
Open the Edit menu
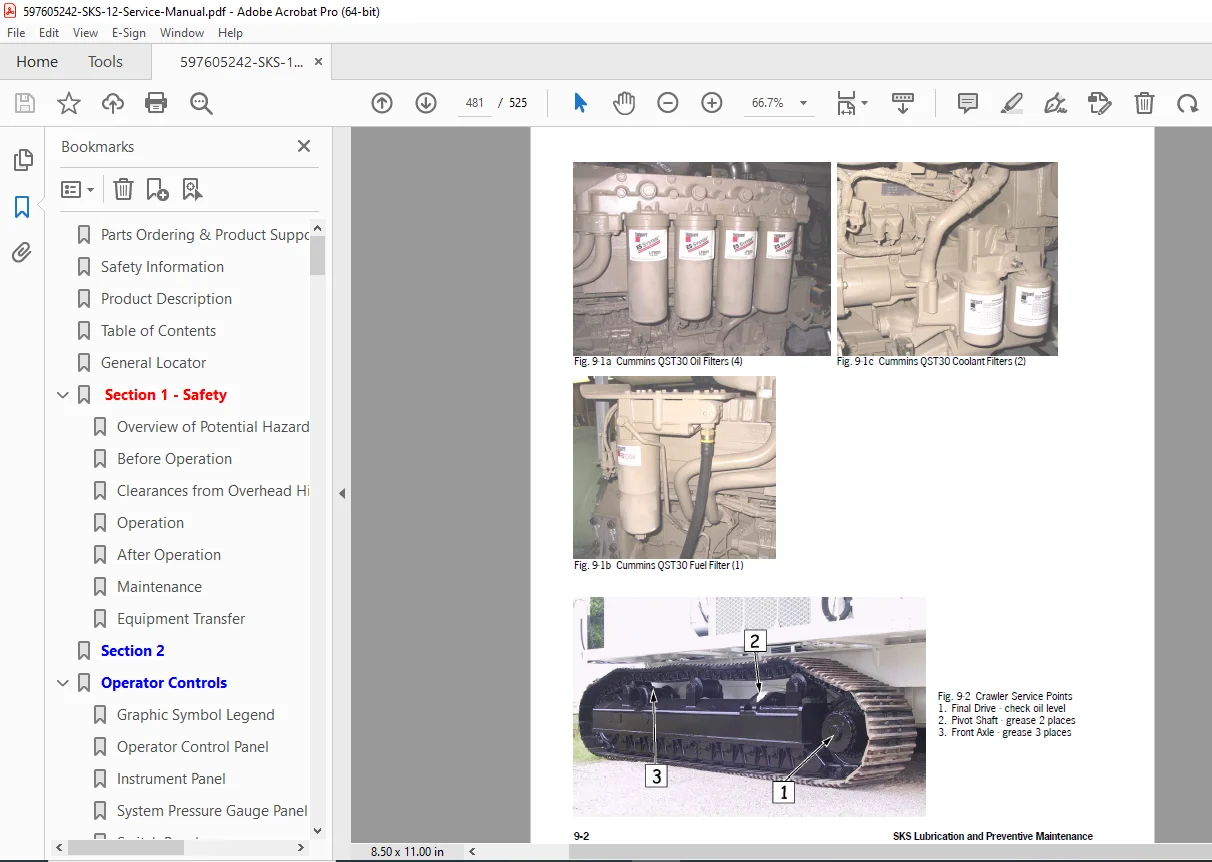click(50, 33)
